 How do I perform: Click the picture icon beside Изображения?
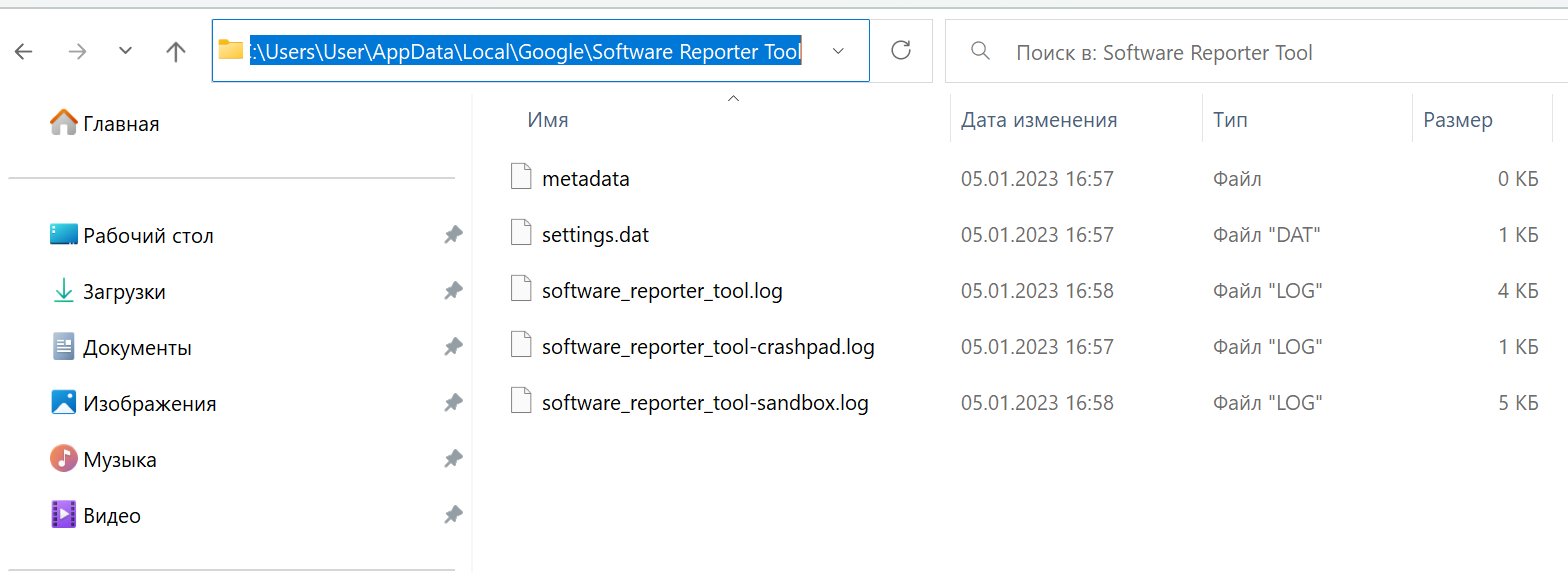coord(64,403)
